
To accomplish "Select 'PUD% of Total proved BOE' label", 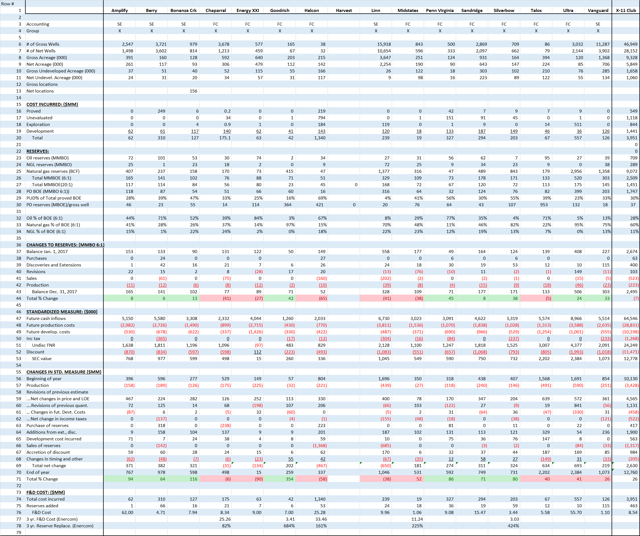I will [x=54, y=198].
